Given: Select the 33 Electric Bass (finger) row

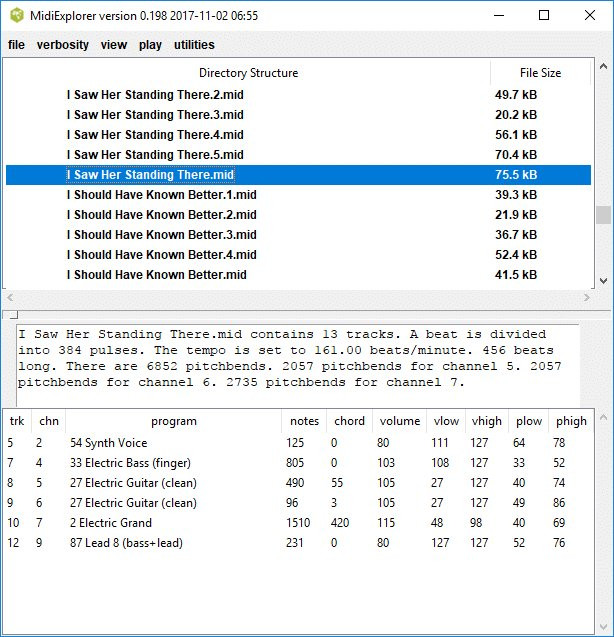Looking at the screenshot, I should [298, 463].
